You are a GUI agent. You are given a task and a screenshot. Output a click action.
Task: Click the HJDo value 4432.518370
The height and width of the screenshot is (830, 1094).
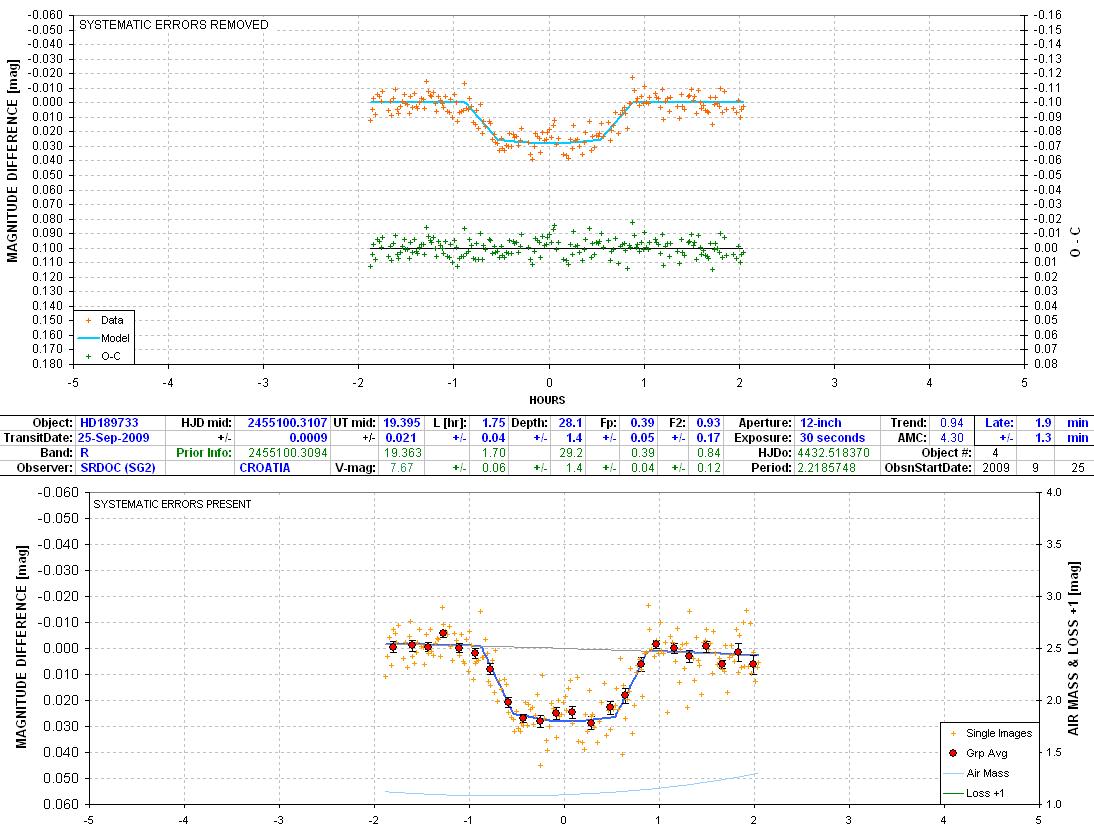[x=833, y=453]
